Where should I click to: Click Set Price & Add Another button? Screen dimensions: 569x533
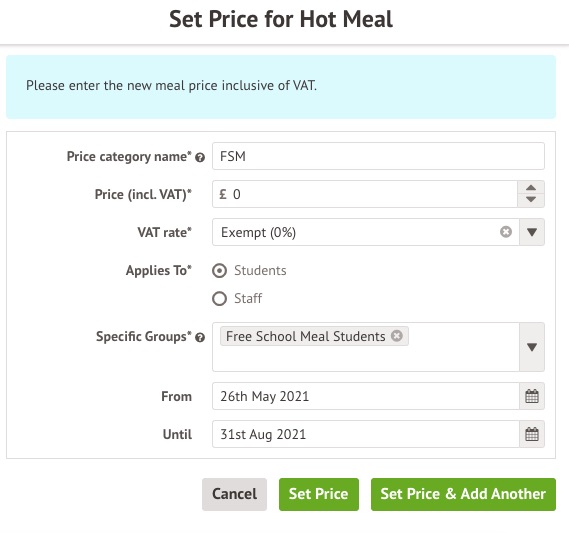point(463,494)
